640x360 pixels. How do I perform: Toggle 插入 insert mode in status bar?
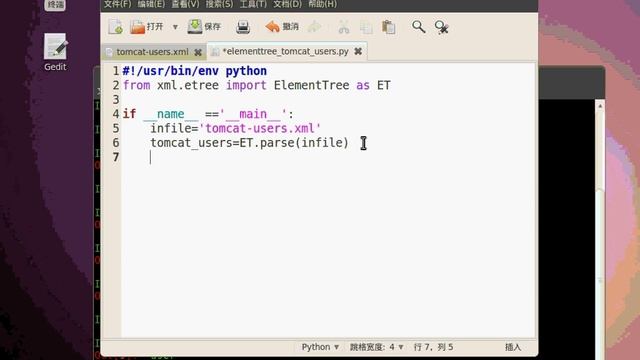513,347
